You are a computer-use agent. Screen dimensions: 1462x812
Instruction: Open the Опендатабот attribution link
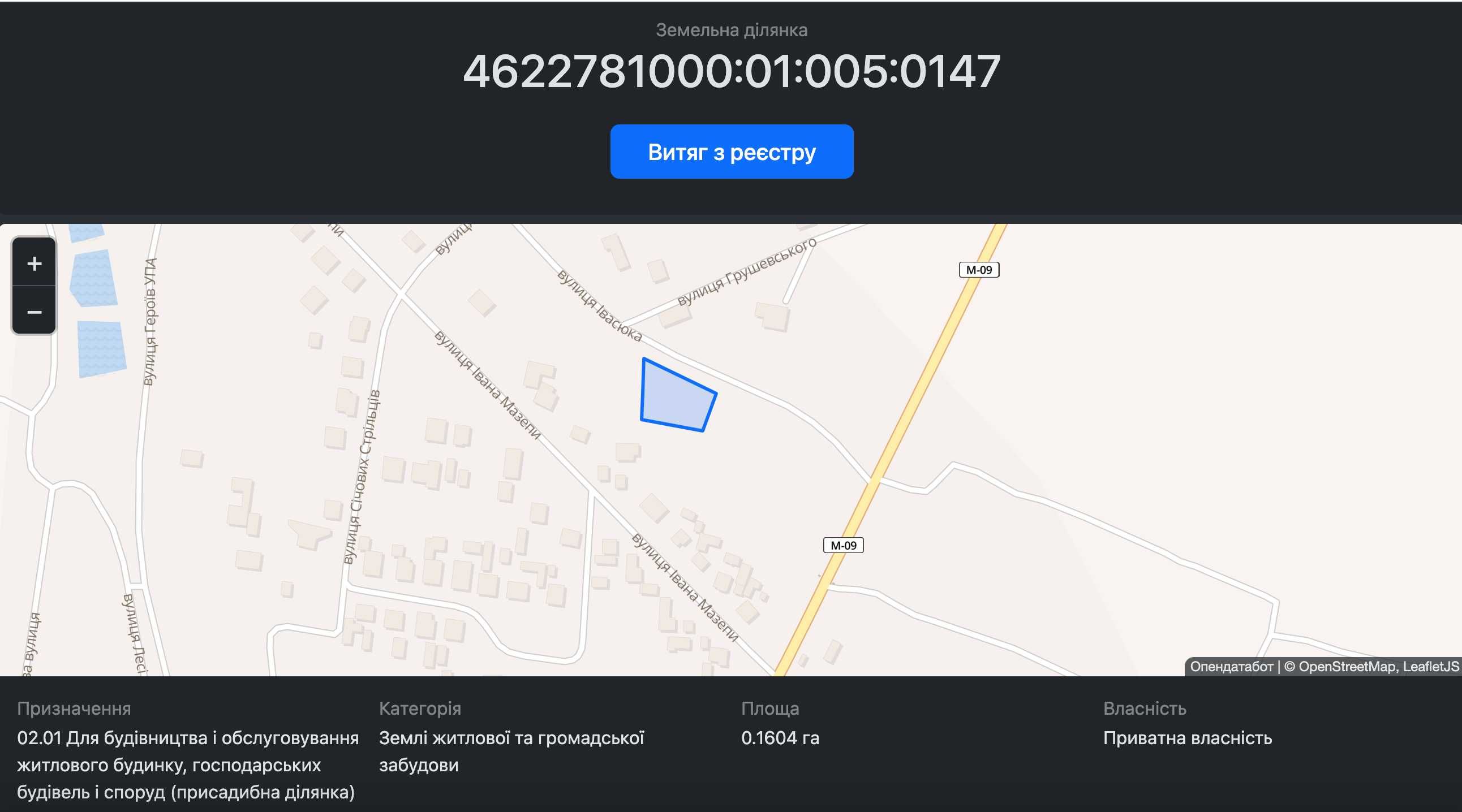1231,666
